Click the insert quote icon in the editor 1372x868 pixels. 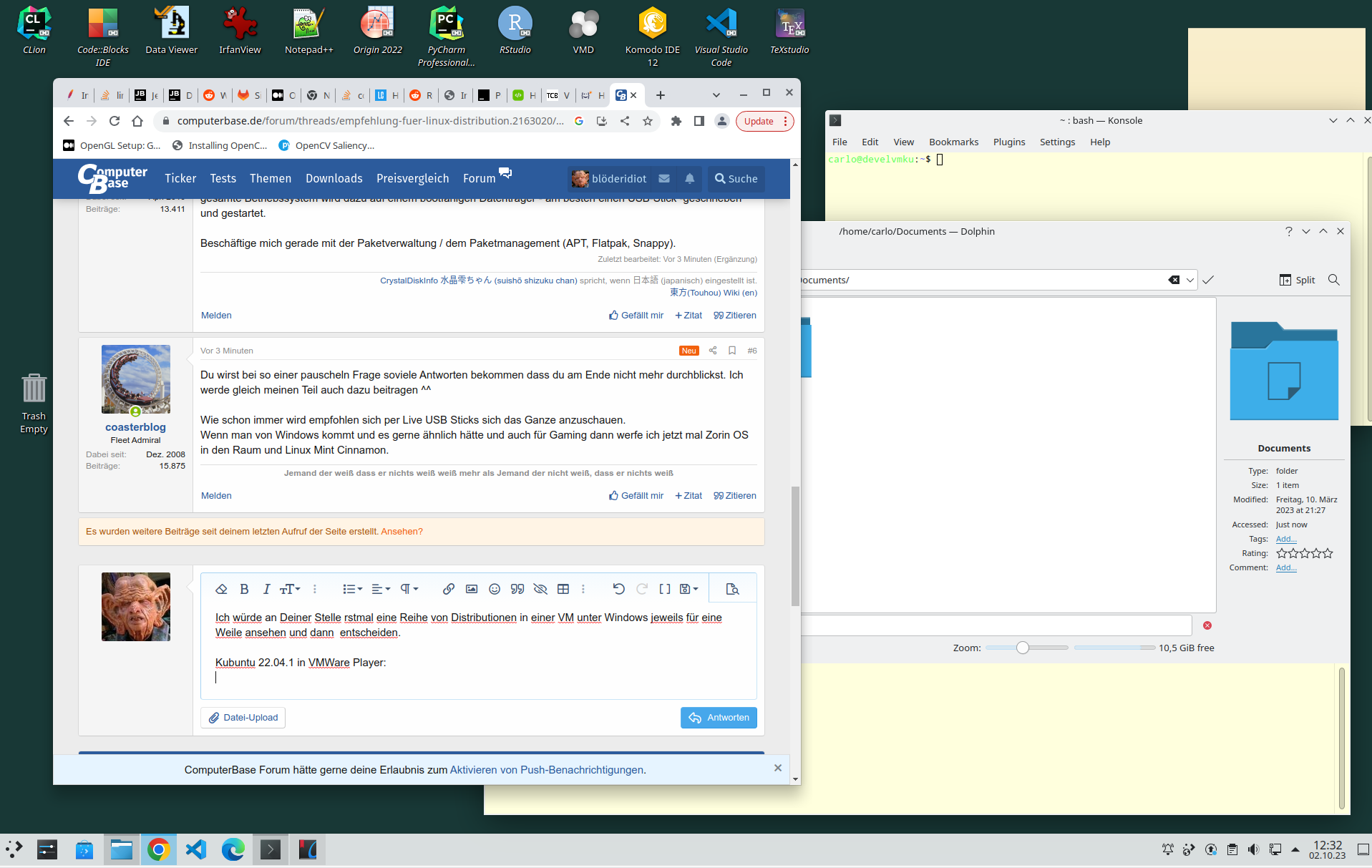point(517,589)
